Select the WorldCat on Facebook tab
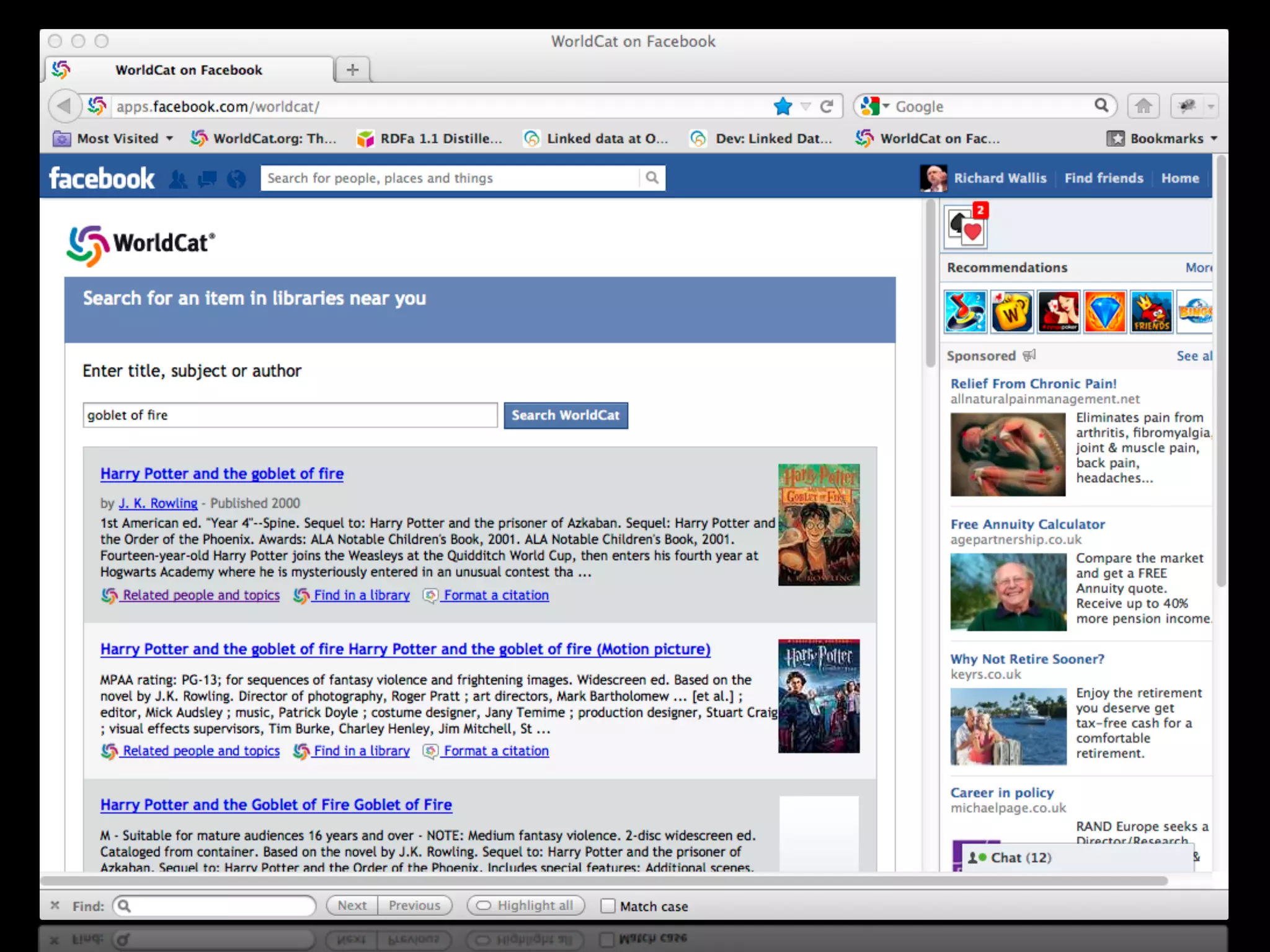The height and width of the screenshot is (952, 1270). [x=189, y=69]
